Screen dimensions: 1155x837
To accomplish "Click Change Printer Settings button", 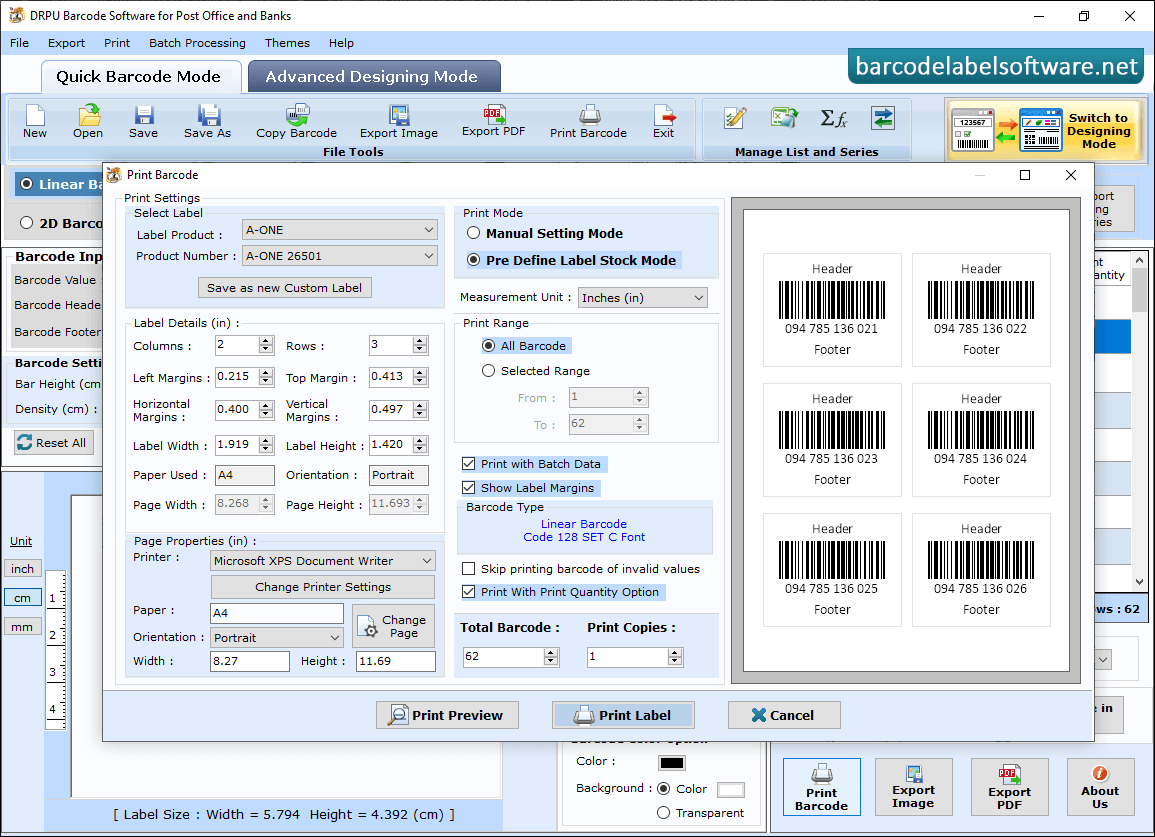I will click(x=323, y=586).
